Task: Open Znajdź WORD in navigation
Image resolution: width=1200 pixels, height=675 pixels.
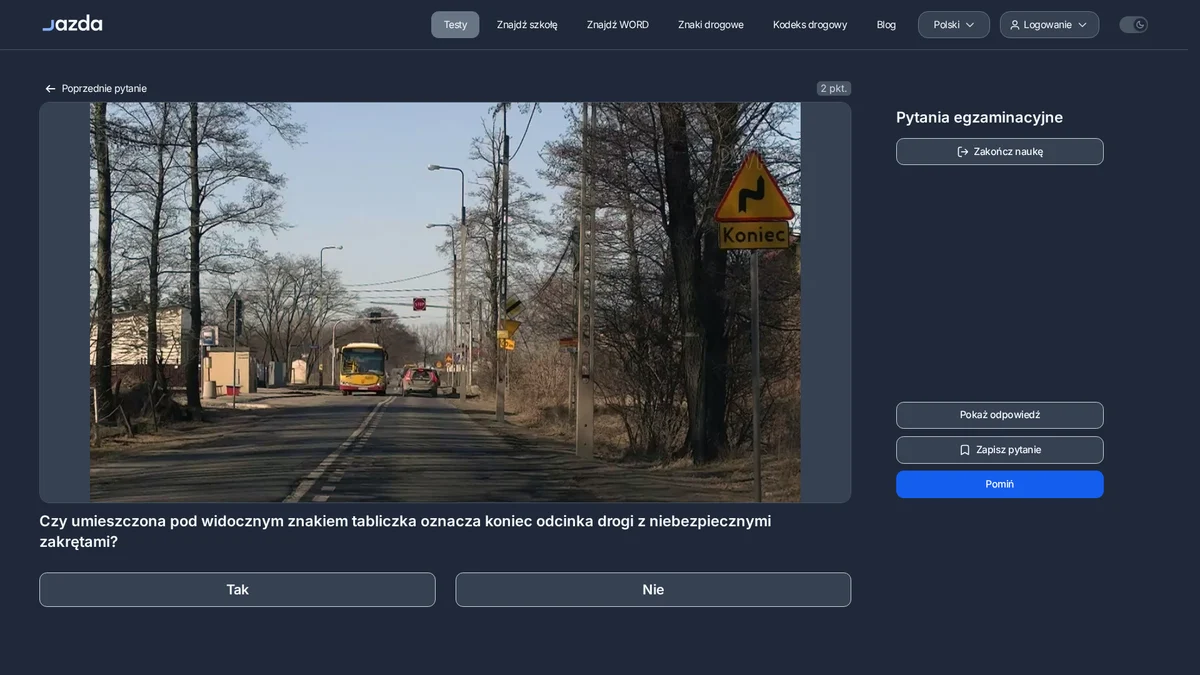Action: point(618,25)
